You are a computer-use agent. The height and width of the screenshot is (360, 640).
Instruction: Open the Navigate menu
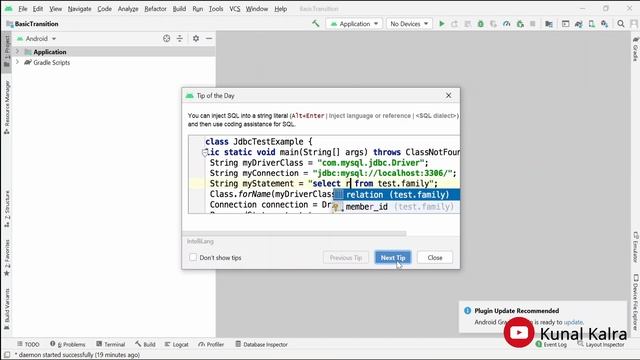tap(79, 9)
